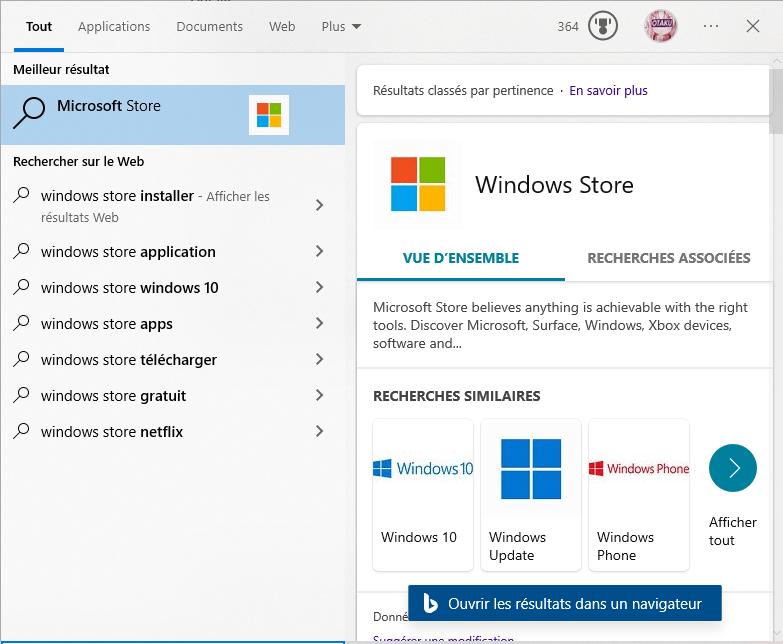Open the En savoir plus link
783x644 pixels.
pyautogui.click(x=608, y=90)
